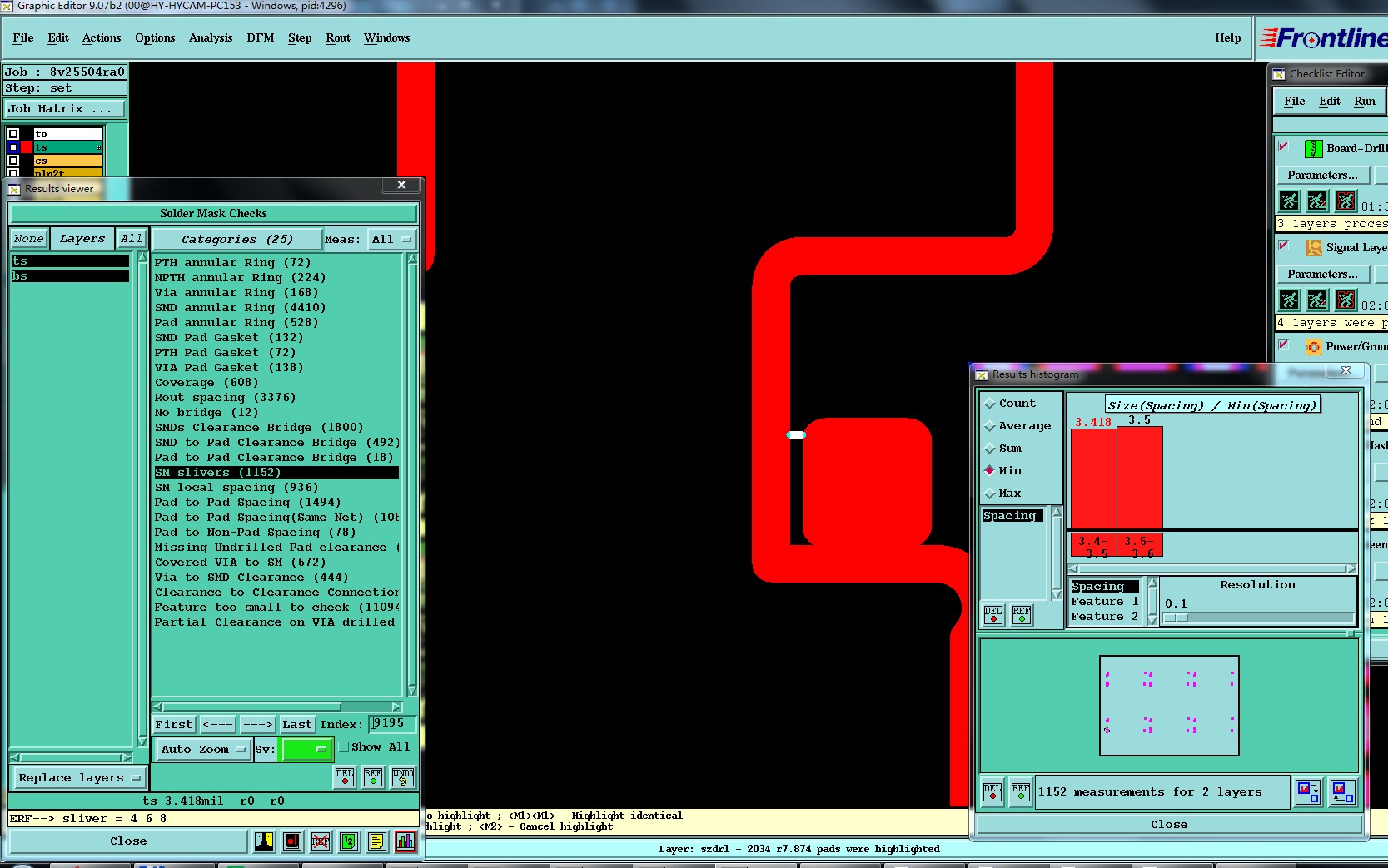The height and width of the screenshot is (868, 1388).
Task: Select Min radio in histogram
Action: coord(990,470)
